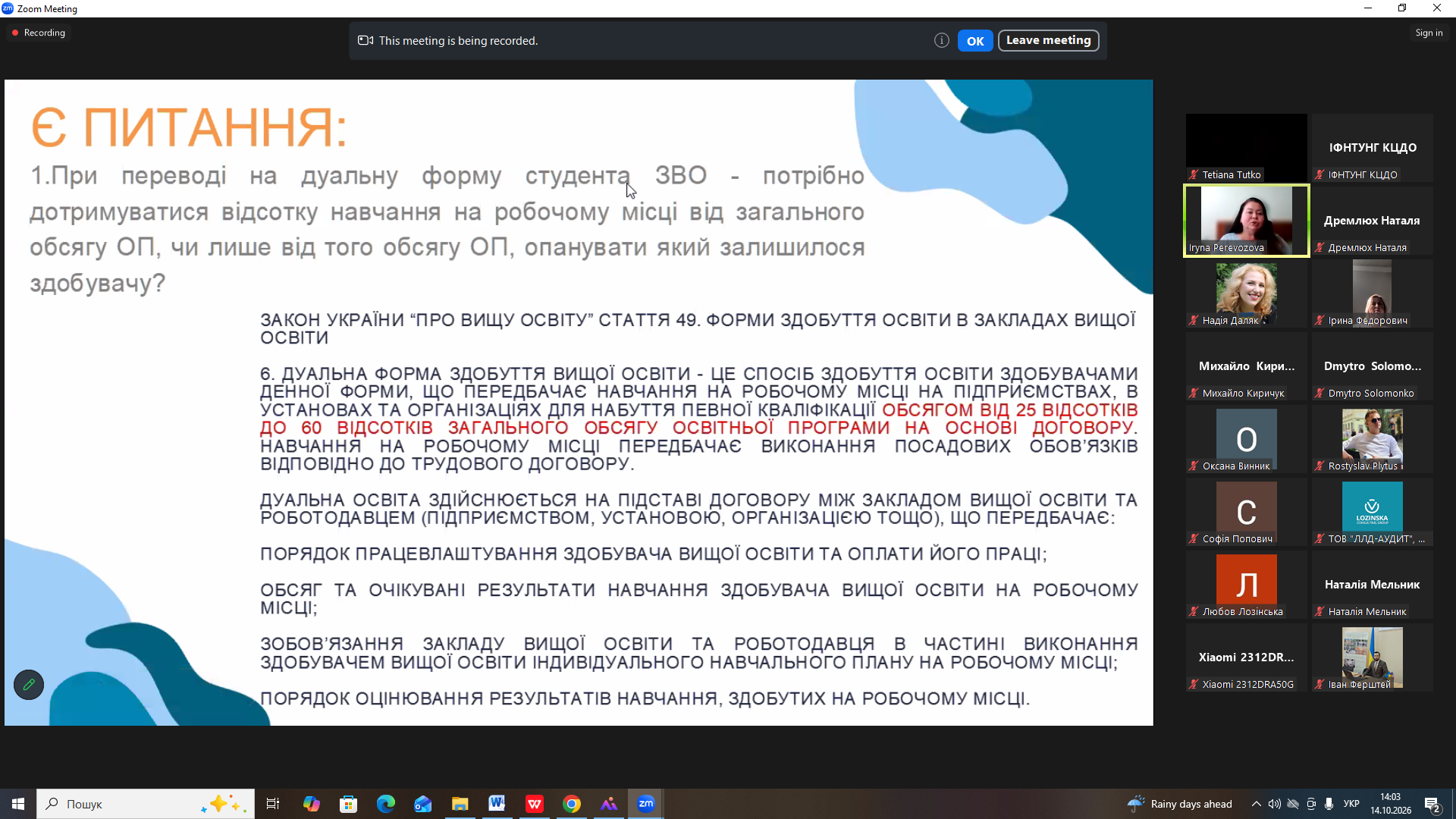This screenshot has height=819, width=1456.
Task: Open the clock showing 14:03
Action: pyautogui.click(x=1391, y=804)
